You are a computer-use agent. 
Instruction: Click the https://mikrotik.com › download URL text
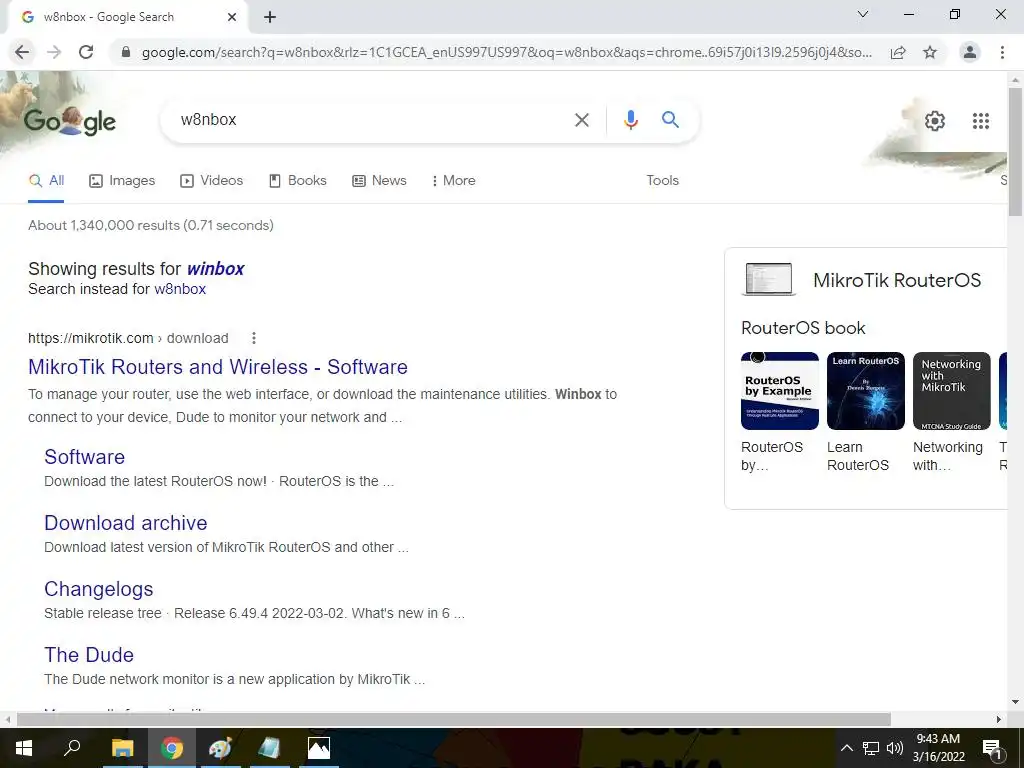point(128,338)
